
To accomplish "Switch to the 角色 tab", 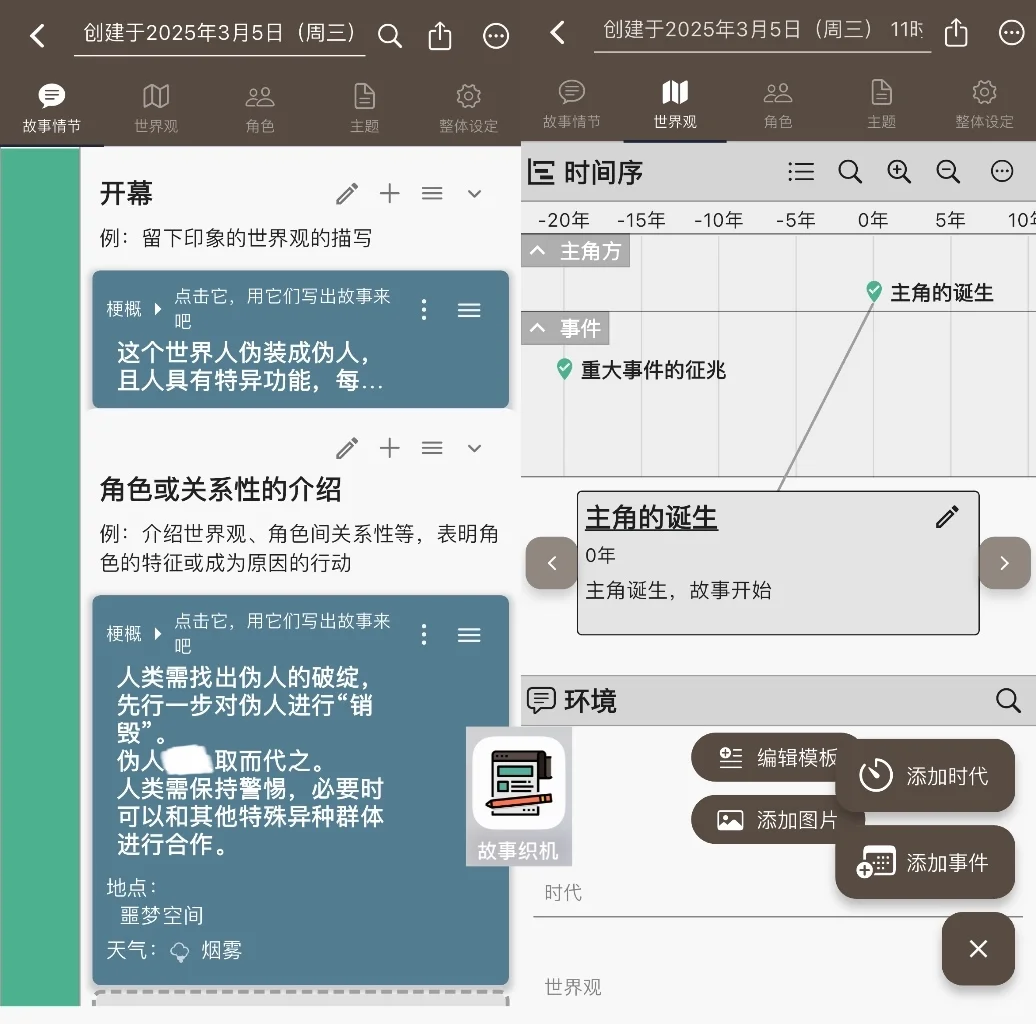I will [x=260, y=105].
